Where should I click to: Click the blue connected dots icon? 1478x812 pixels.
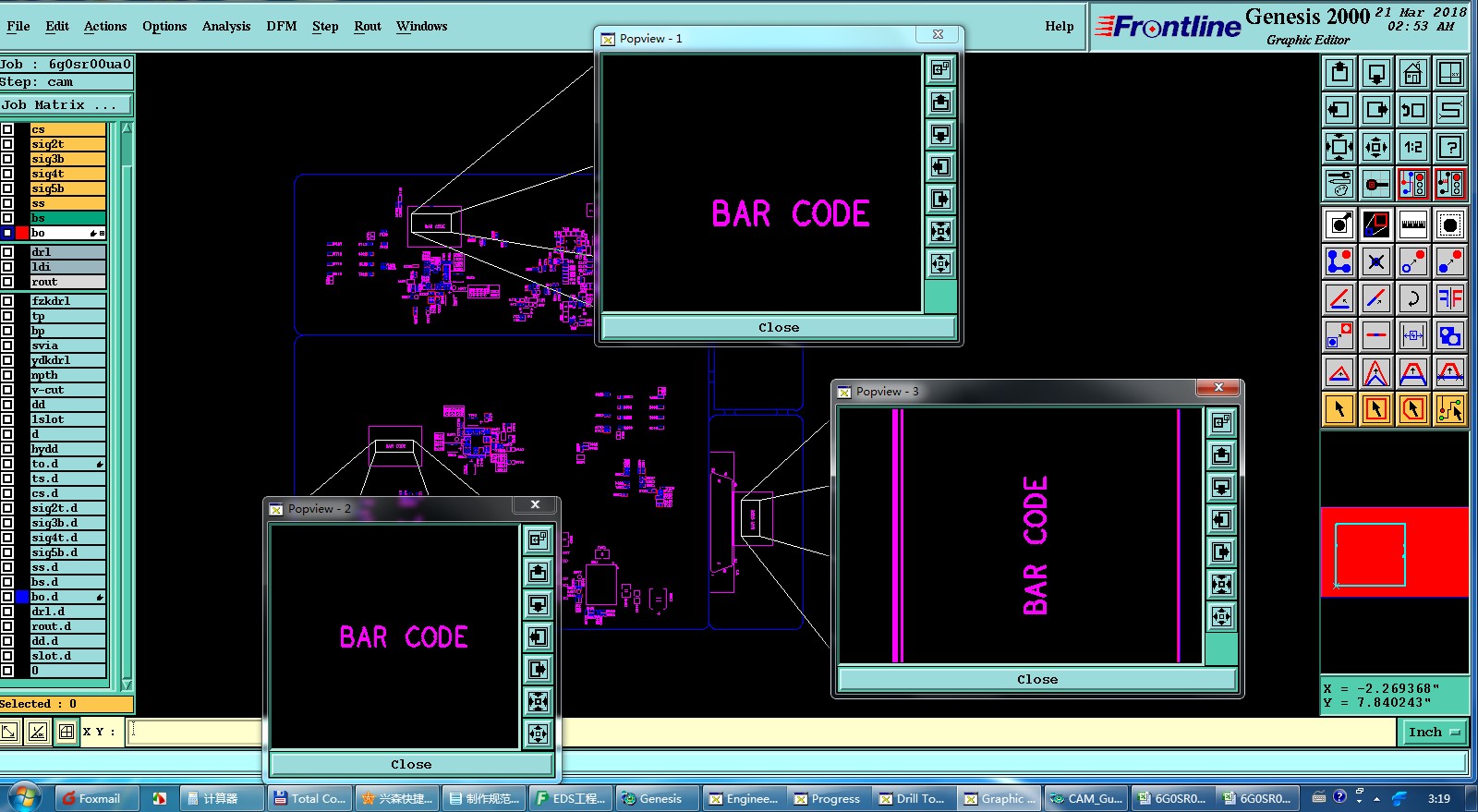(x=1339, y=261)
